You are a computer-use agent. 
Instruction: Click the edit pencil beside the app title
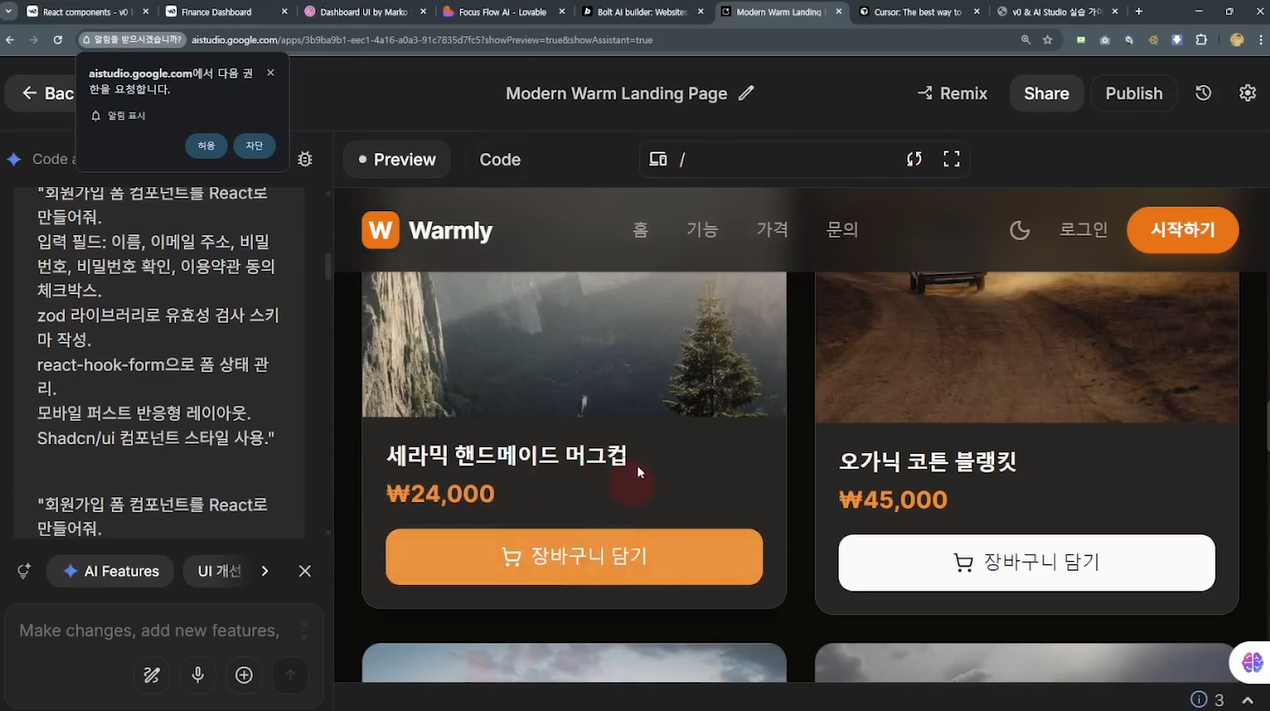point(746,93)
